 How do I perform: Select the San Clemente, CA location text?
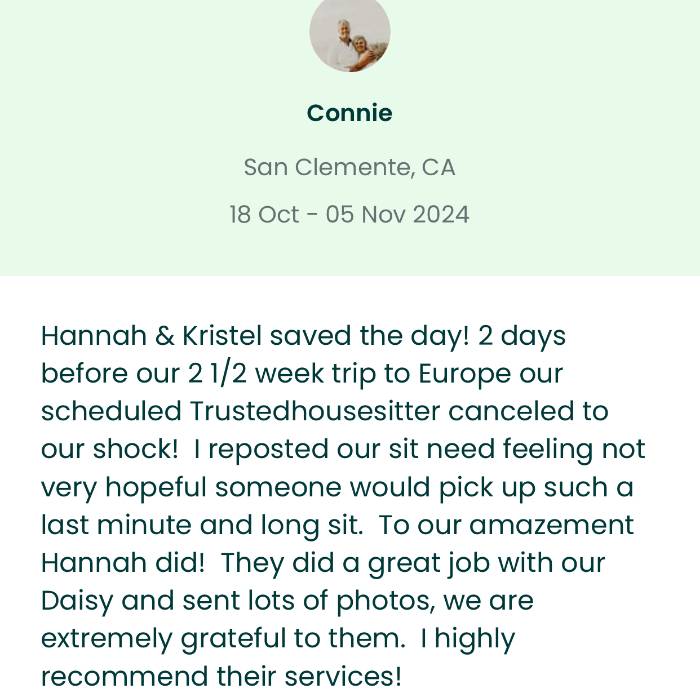(350, 167)
